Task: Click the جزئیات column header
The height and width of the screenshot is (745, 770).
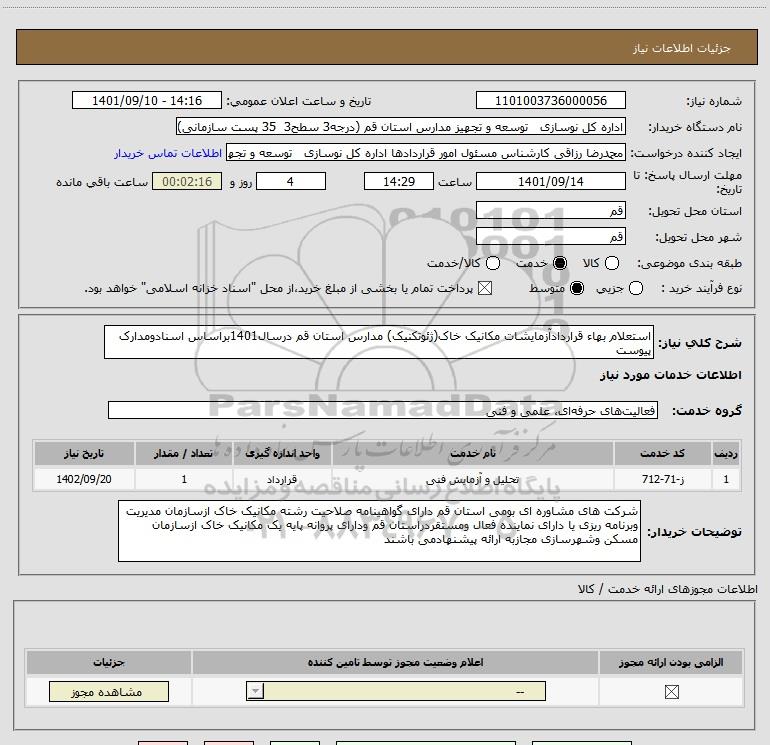Action: tap(109, 662)
